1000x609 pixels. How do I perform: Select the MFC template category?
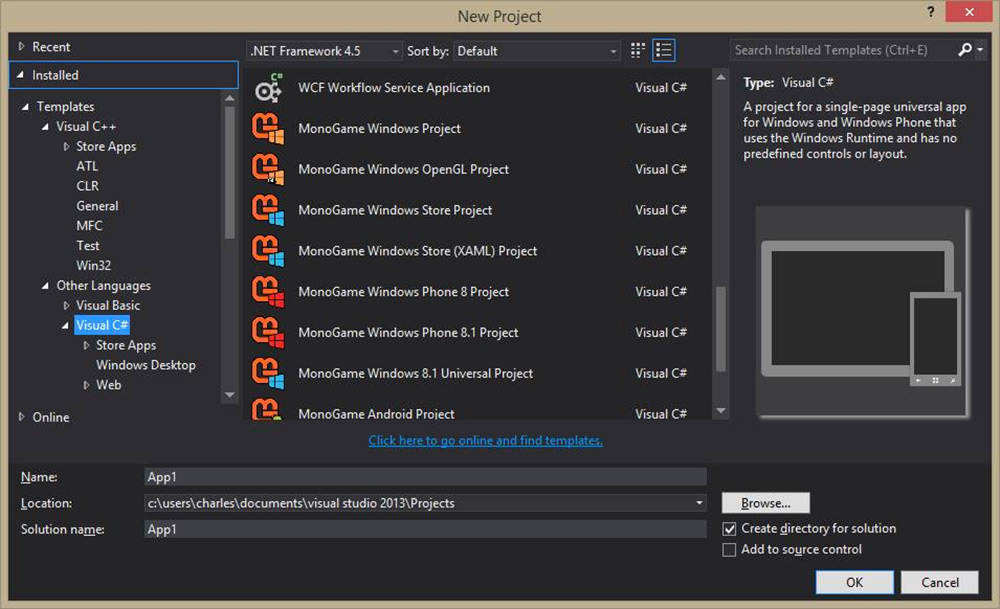point(89,225)
